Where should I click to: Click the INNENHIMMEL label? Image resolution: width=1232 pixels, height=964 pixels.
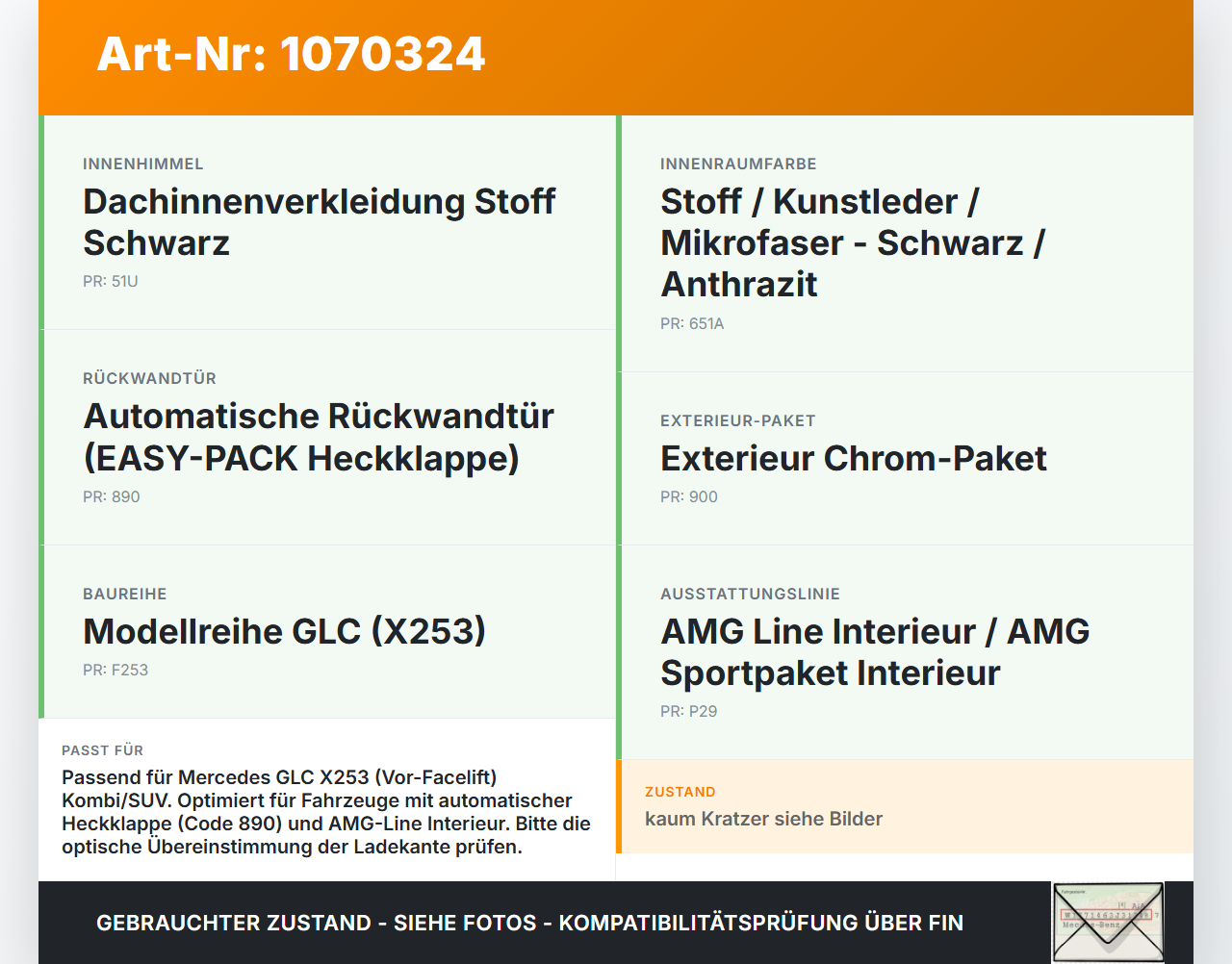pos(143,165)
